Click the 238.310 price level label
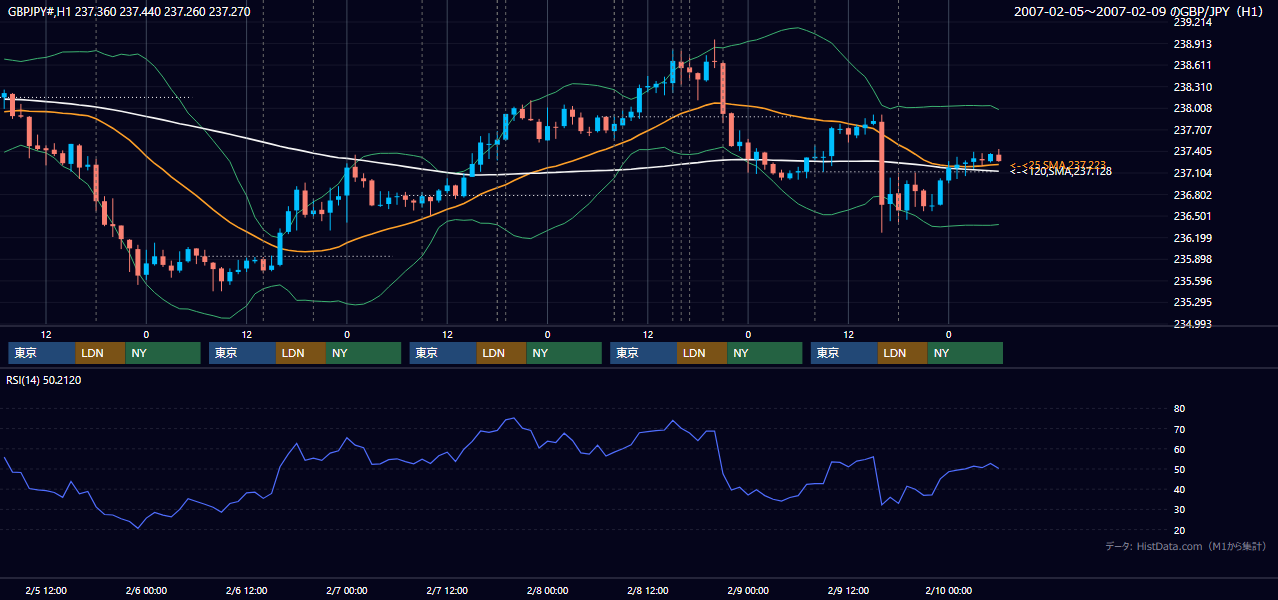The width and height of the screenshot is (1278, 600). [x=1191, y=87]
